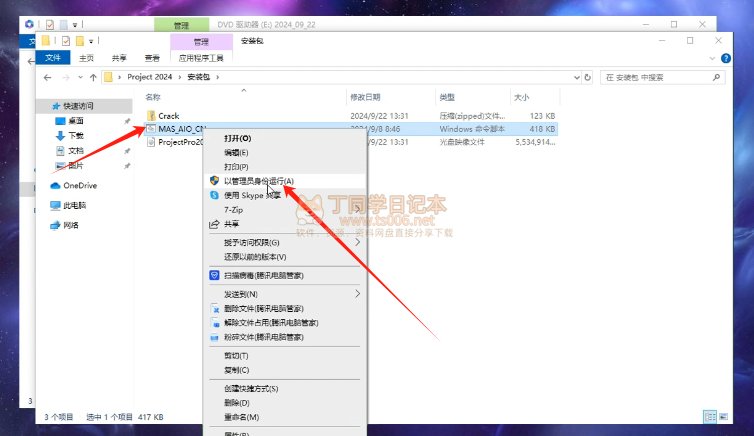The width and height of the screenshot is (754, 436).
Task: Open 桌面 in the navigation pane
Action: (x=76, y=121)
